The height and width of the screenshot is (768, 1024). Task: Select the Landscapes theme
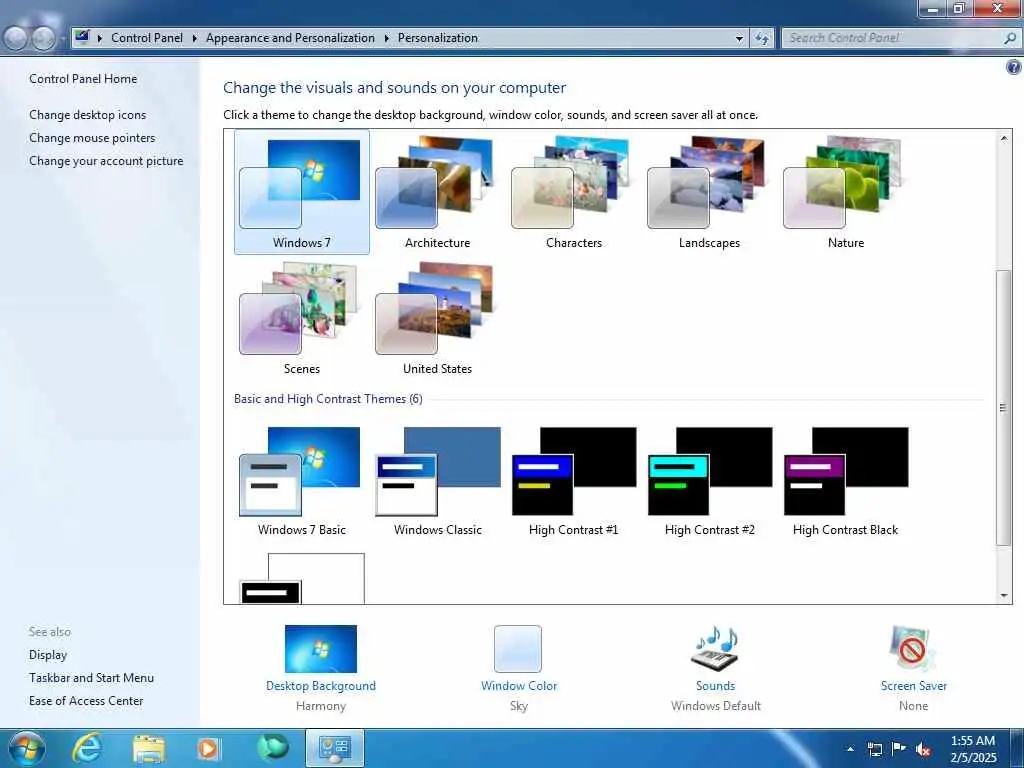(709, 191)
